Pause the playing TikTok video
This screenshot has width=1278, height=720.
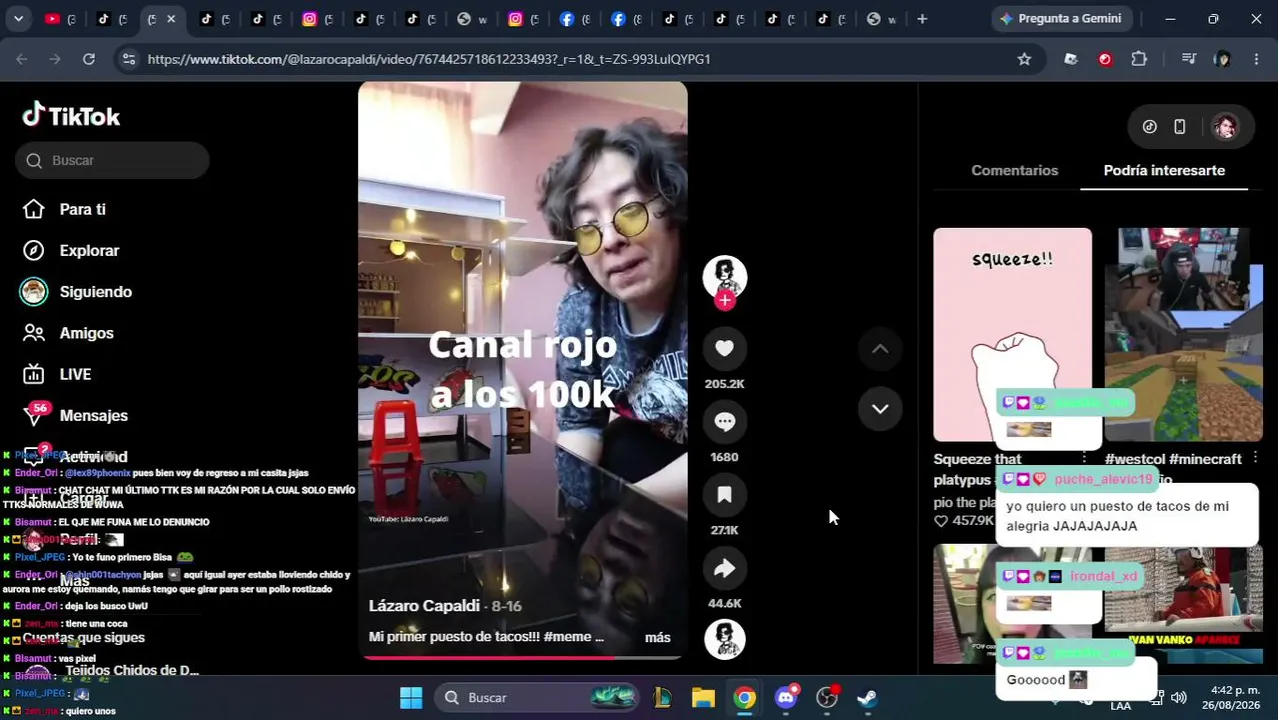tap(522, 370)
